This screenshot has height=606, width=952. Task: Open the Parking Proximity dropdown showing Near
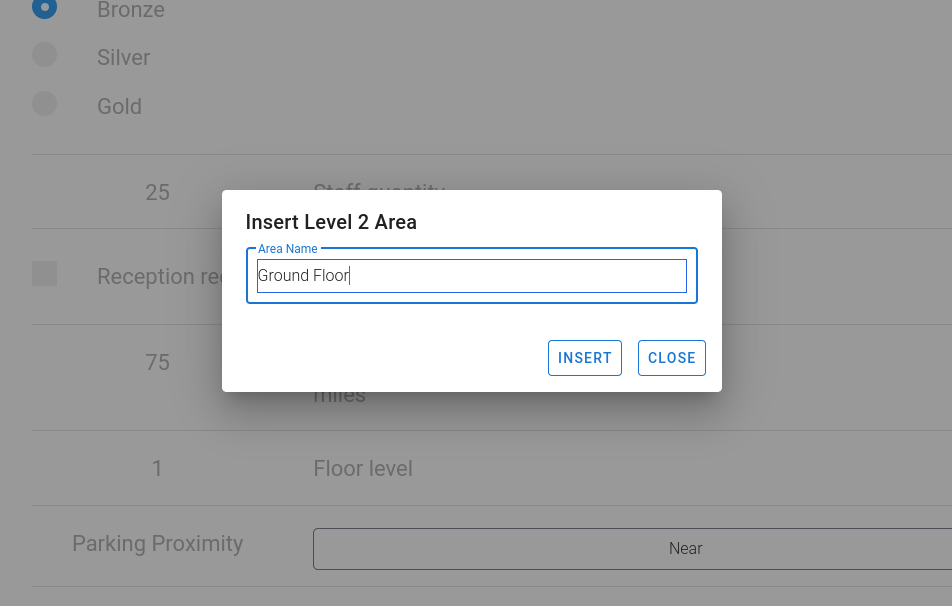632,549
